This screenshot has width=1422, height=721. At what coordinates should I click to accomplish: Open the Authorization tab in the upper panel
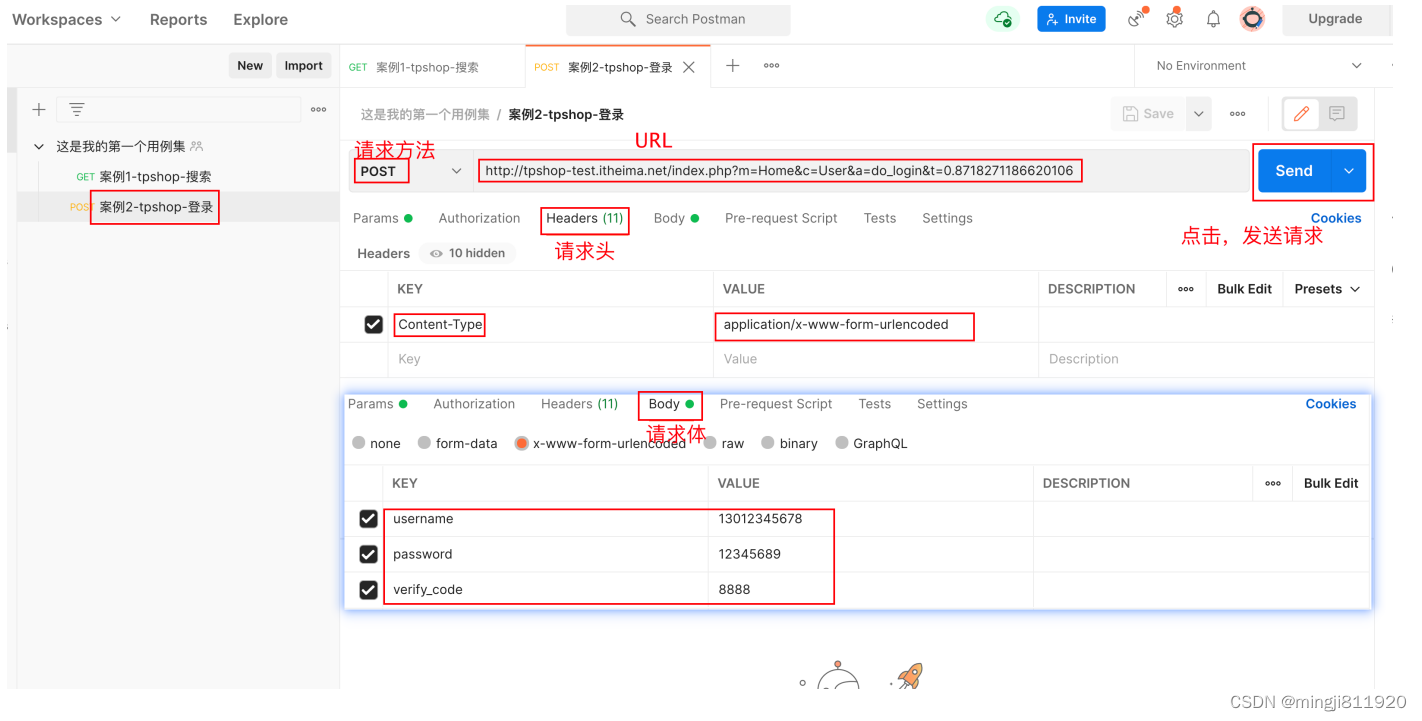pos(479,218)
